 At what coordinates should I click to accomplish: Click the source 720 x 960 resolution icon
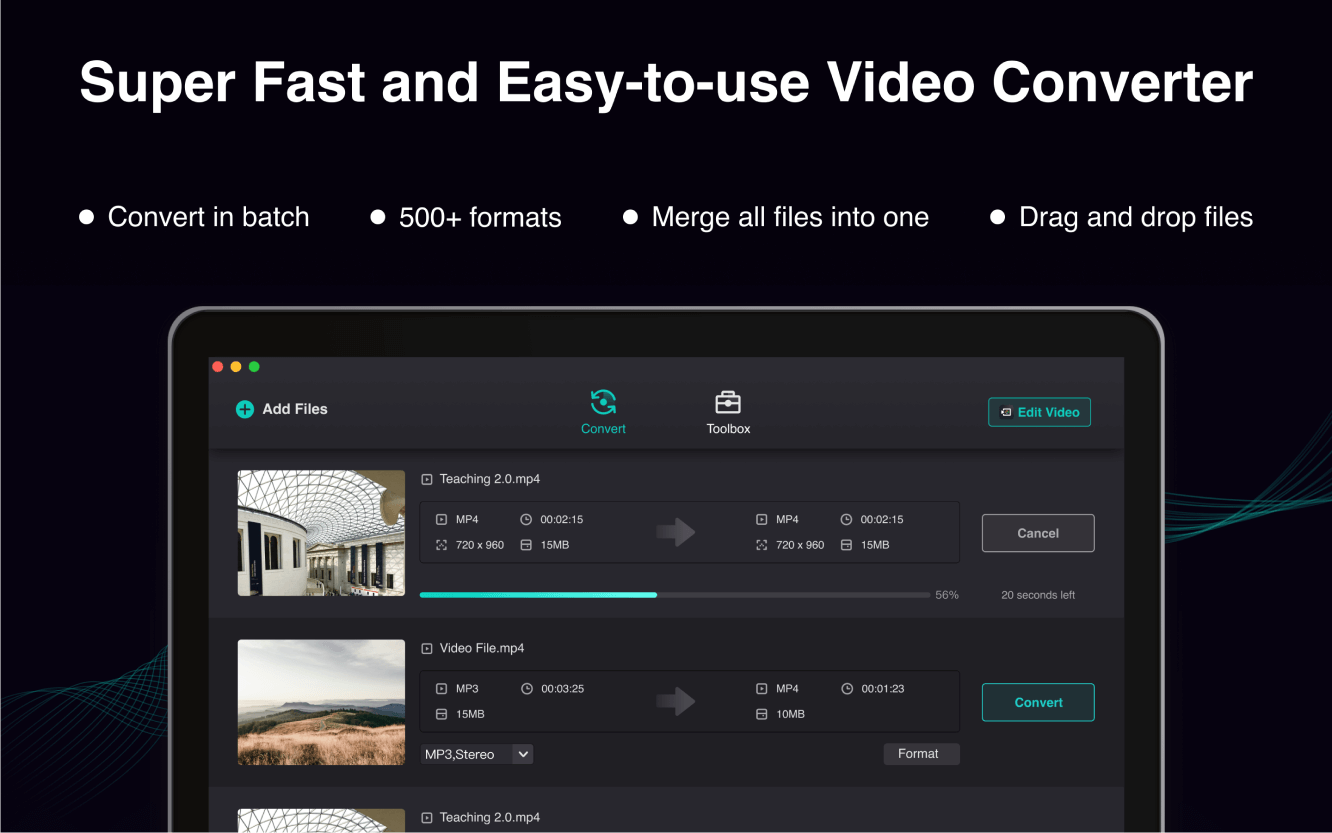(x=442, y=545)
